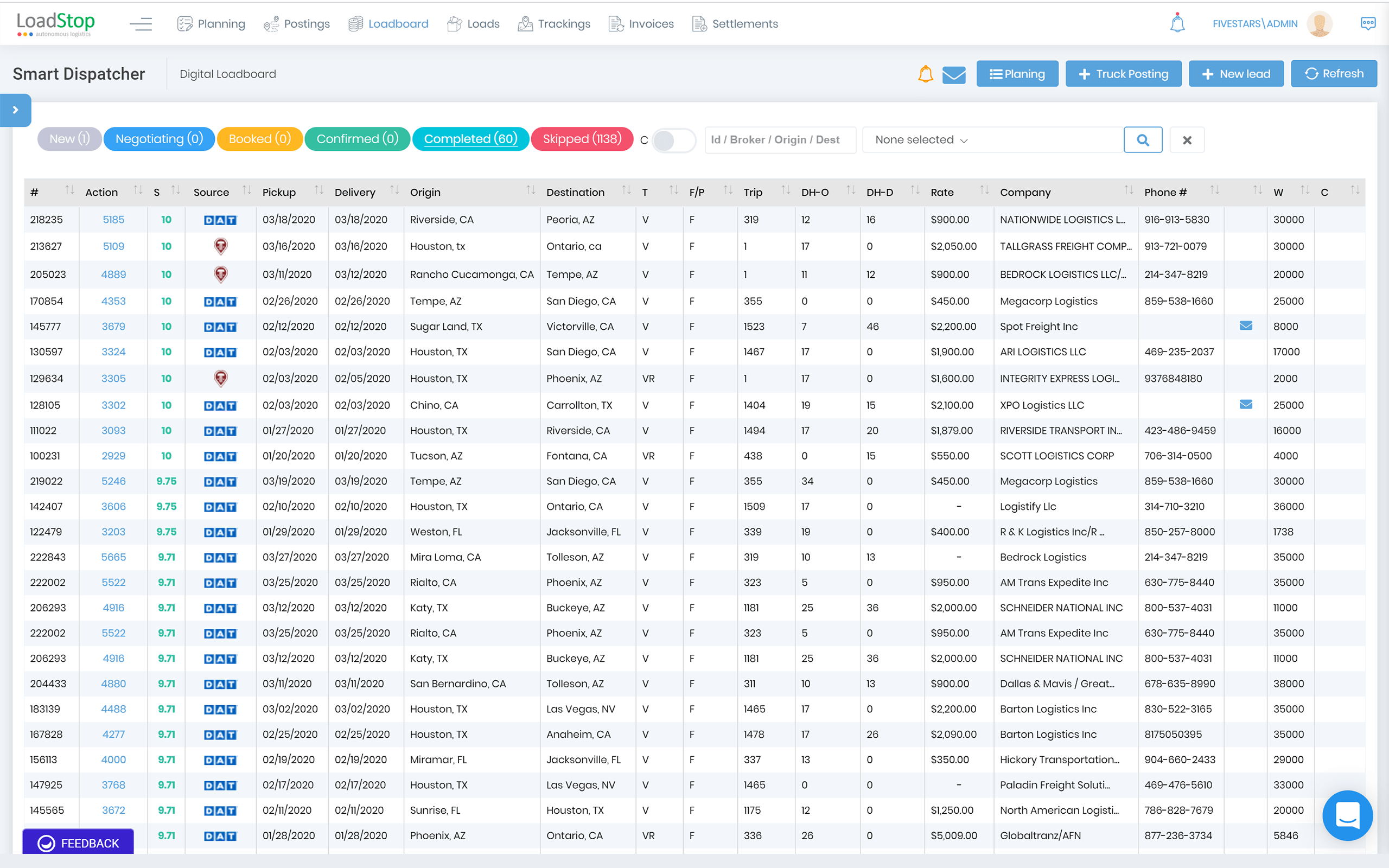The height and width of the screenshot is (868, 1389).
Task: Show the Skipped (1138) tab
Action: coord(582,139)
